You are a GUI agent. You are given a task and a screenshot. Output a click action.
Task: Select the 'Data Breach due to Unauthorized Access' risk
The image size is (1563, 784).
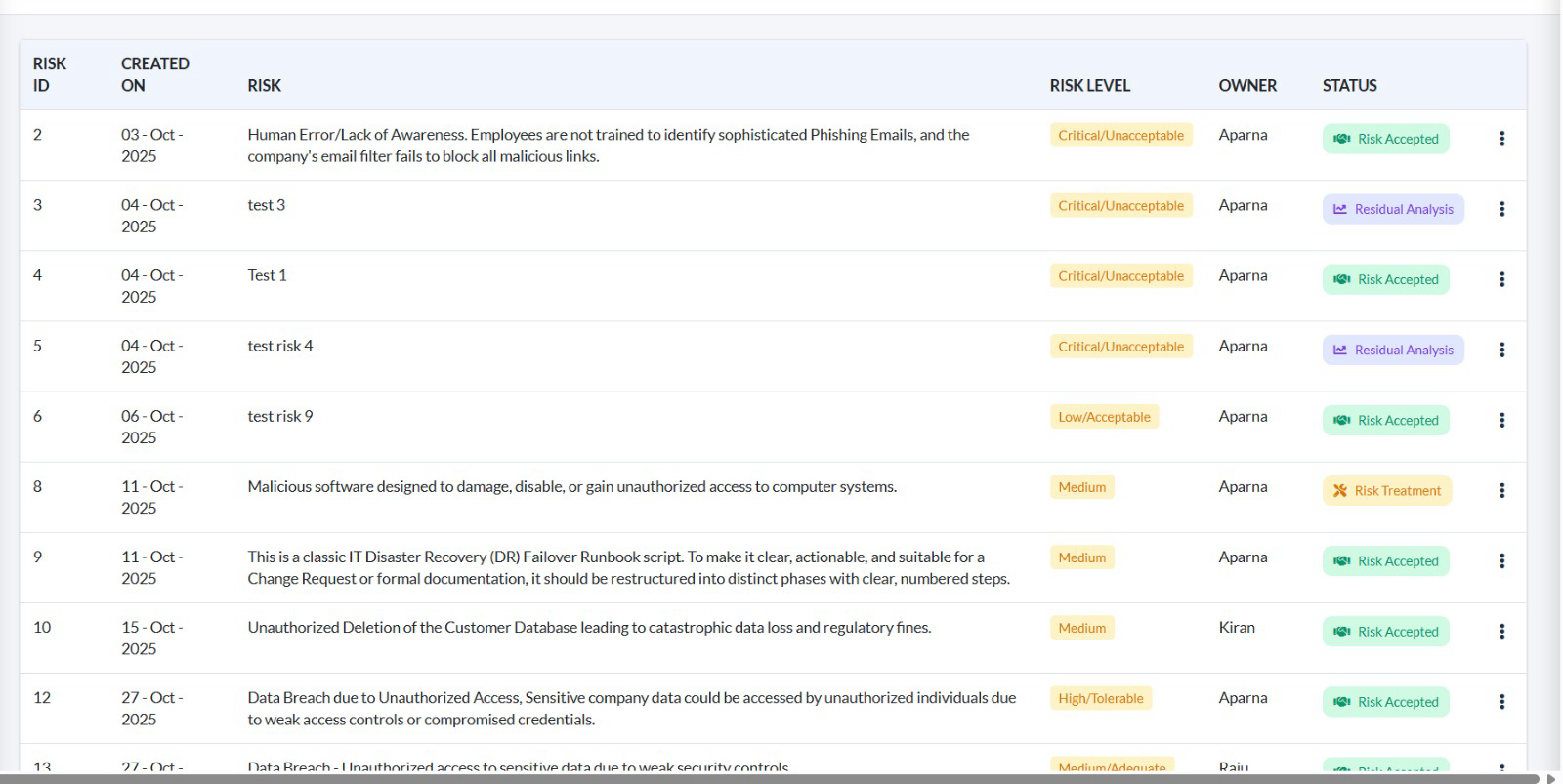click(632, 708)
